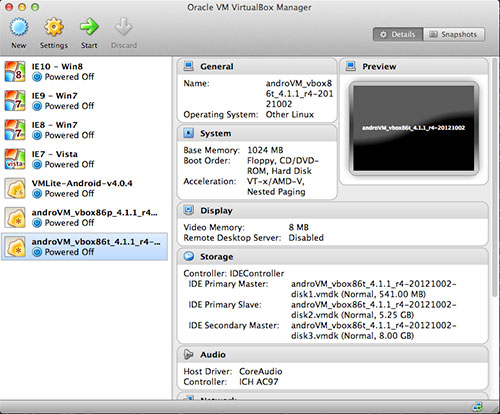Click the VM preview thumbnail

[x=414, y=128]
